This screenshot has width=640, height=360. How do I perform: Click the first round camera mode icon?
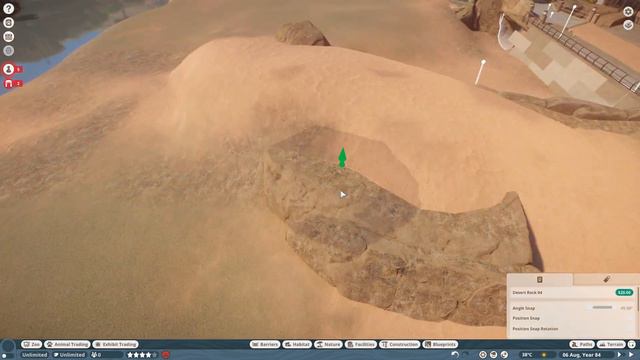pos(483,355)
